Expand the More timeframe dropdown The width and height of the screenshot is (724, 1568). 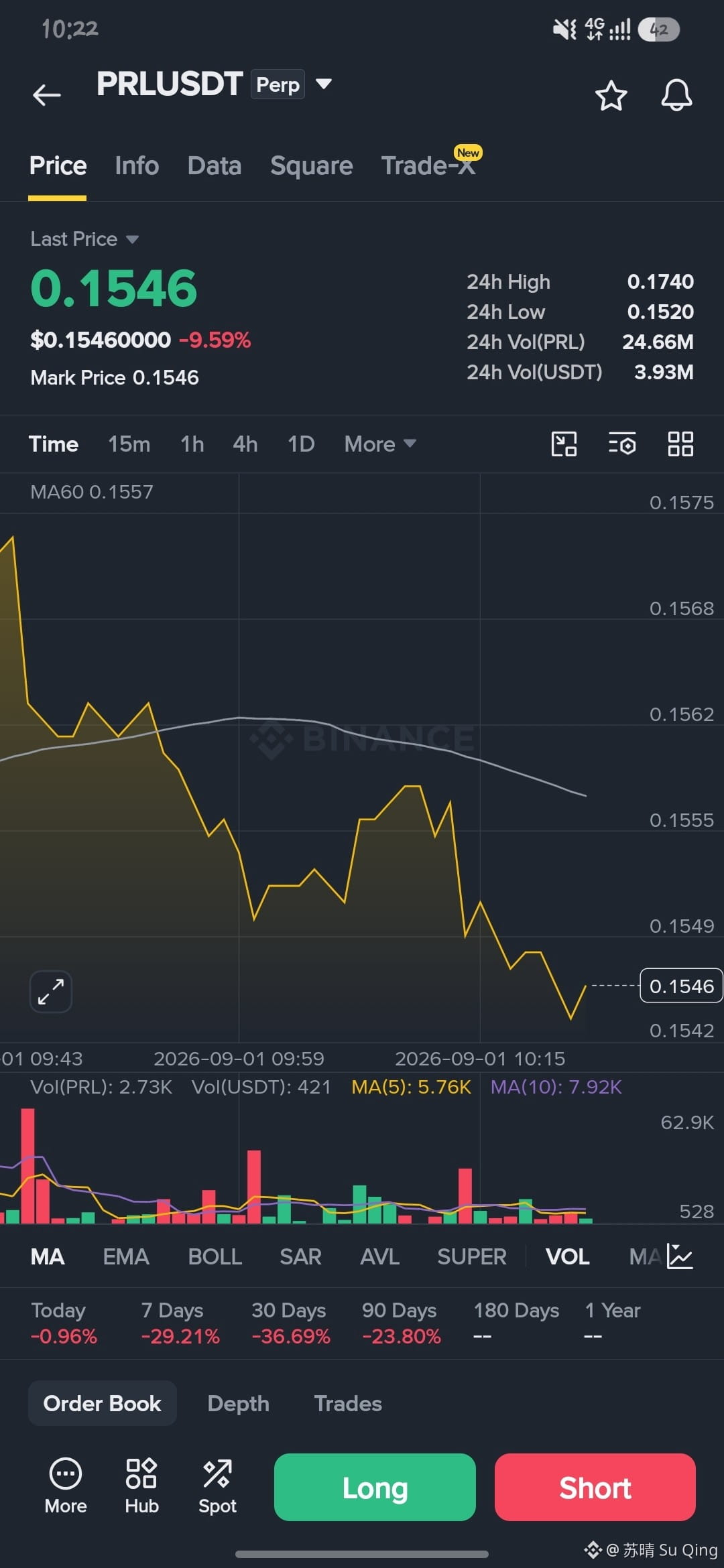point(380,444)
